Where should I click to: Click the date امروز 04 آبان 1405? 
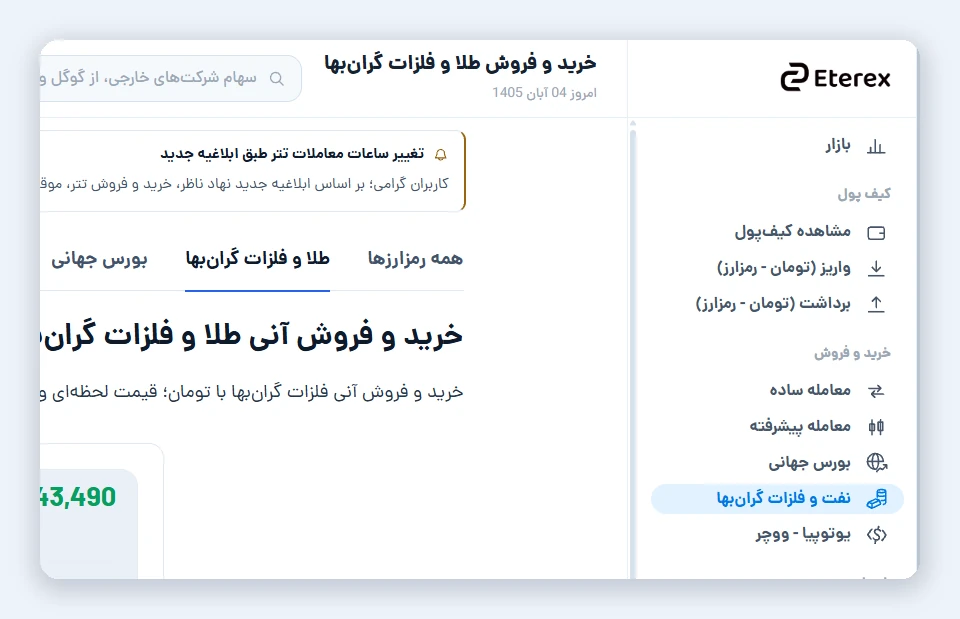pyautogui.click(x=544, y=92)
